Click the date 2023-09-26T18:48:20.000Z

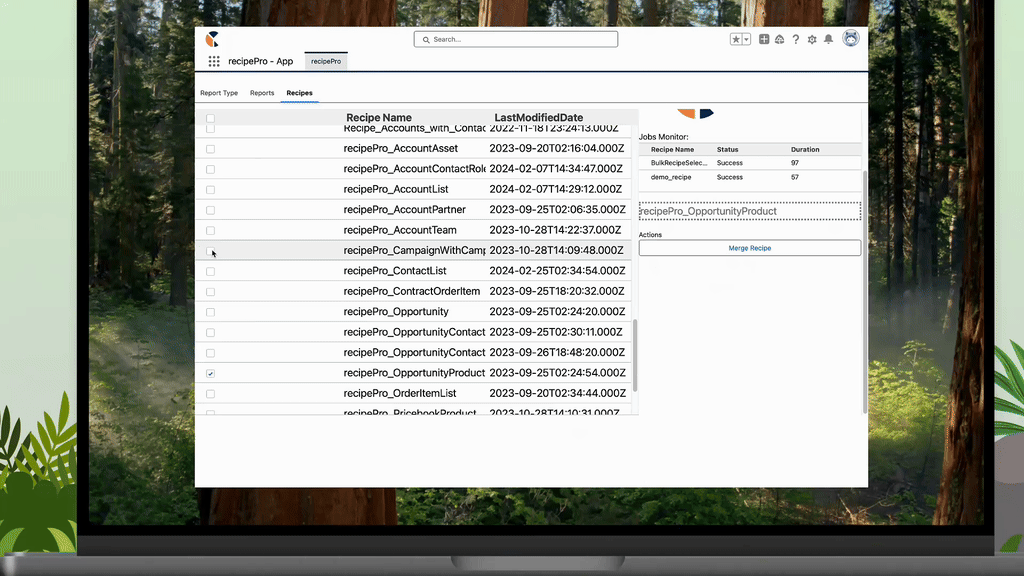point(557,352)
